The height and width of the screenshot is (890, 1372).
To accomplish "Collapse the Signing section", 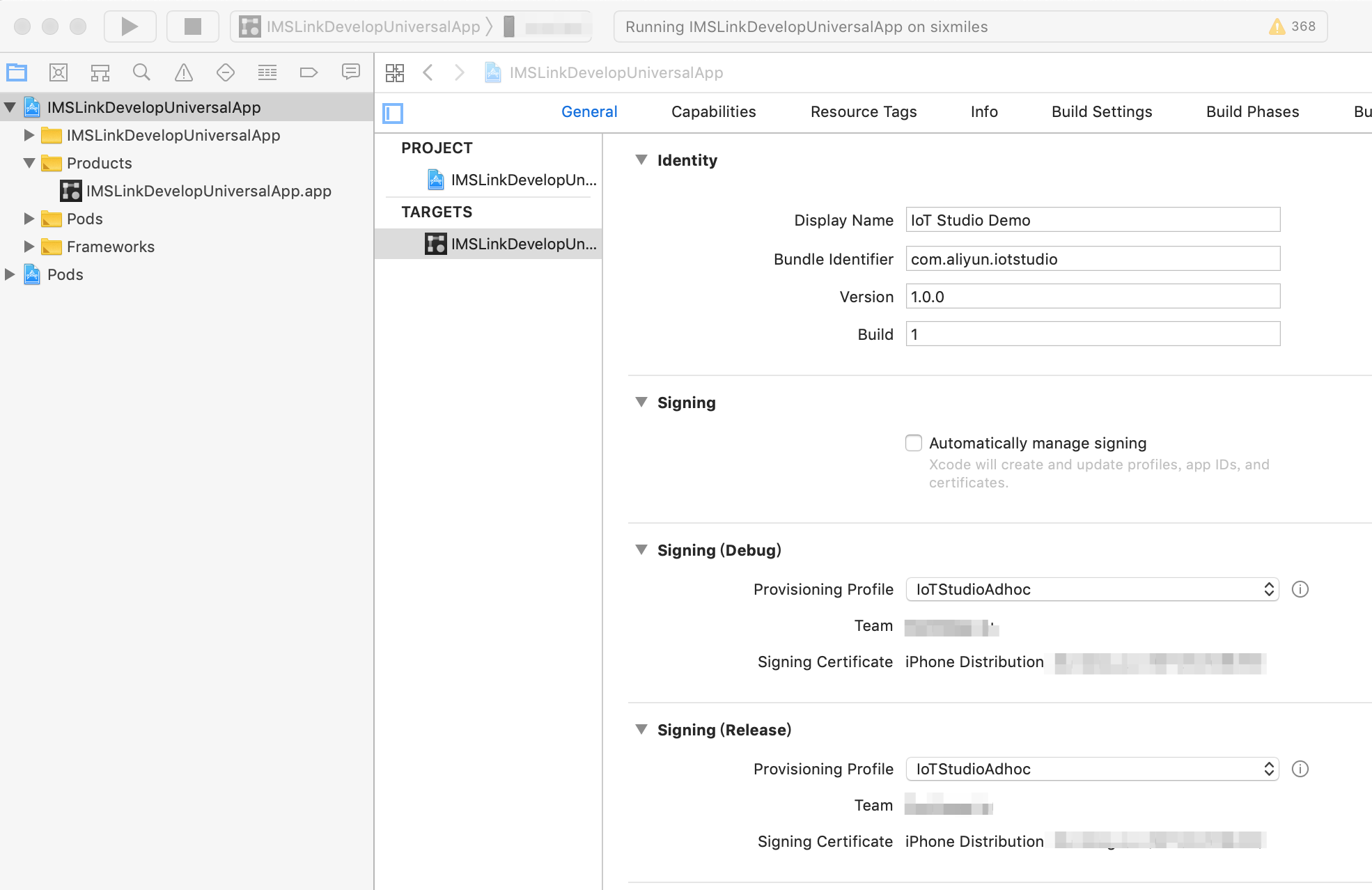I will (x=641, y=403).
